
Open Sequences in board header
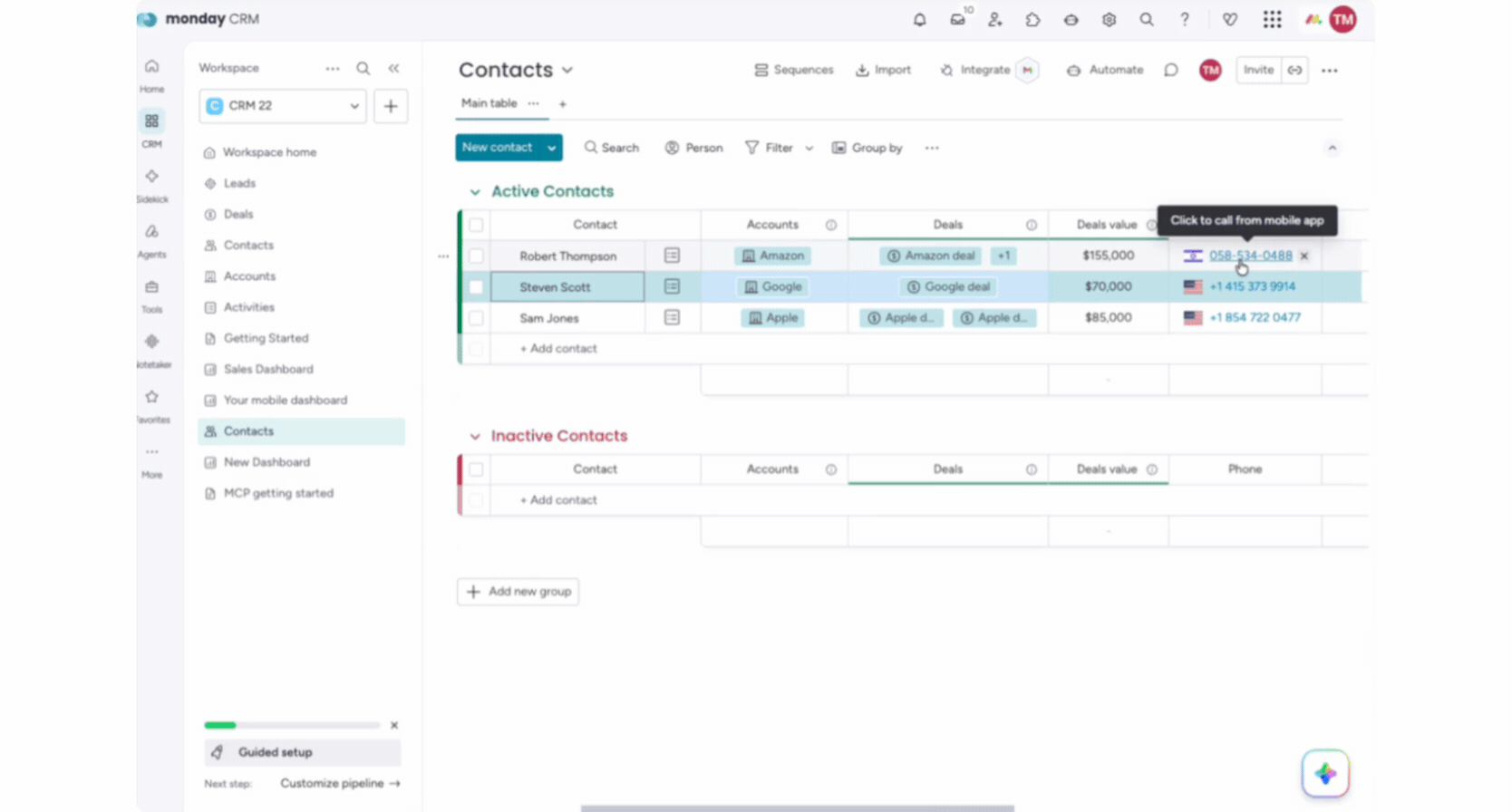point(794,70)
